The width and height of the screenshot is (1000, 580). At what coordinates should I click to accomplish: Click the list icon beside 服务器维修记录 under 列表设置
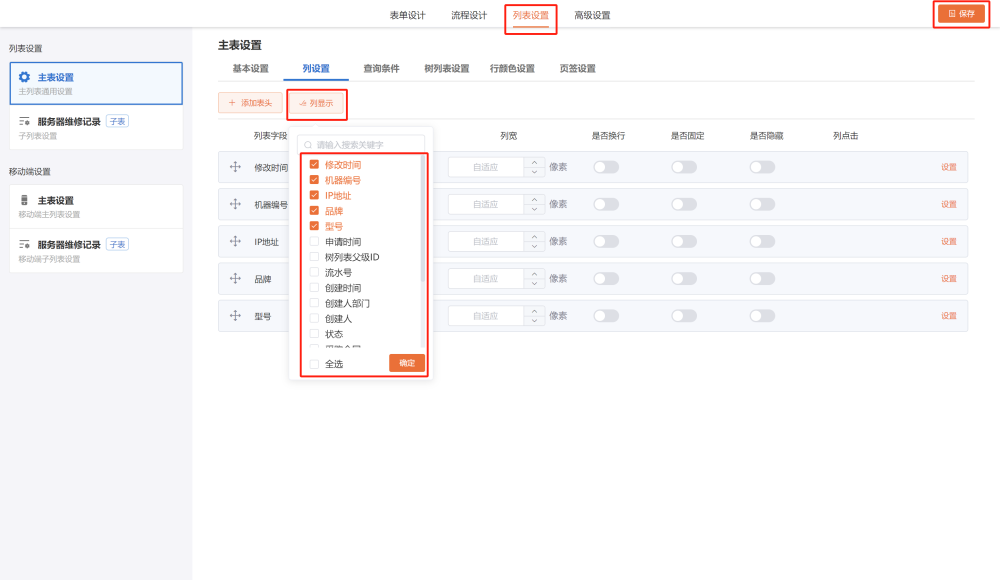pyautogui.click(x=25, y=121)
